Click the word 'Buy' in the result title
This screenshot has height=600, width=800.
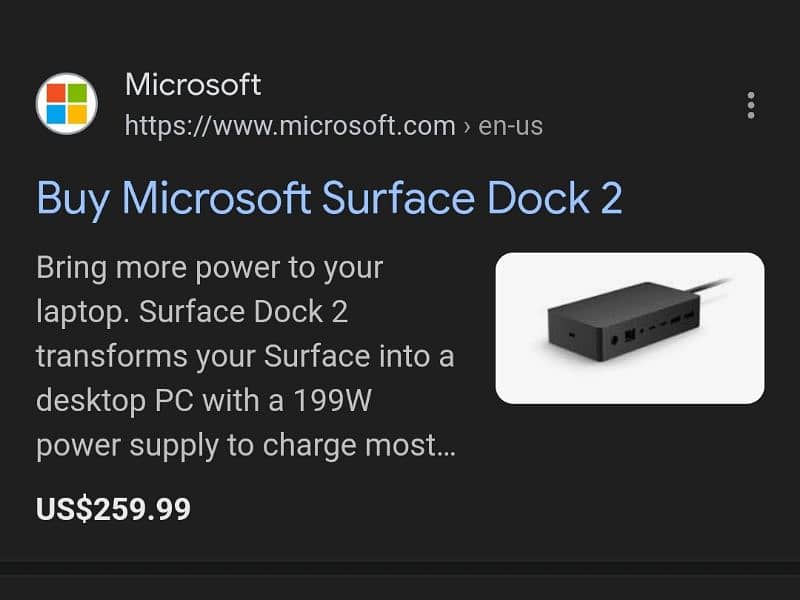click(x=73, y=198)
